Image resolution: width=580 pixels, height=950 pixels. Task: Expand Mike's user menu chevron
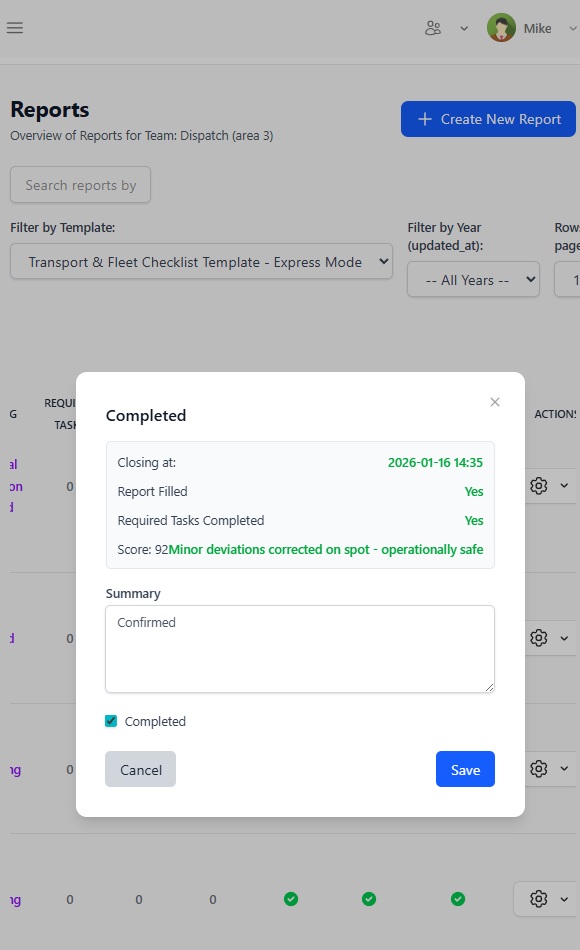pos(573,28)
